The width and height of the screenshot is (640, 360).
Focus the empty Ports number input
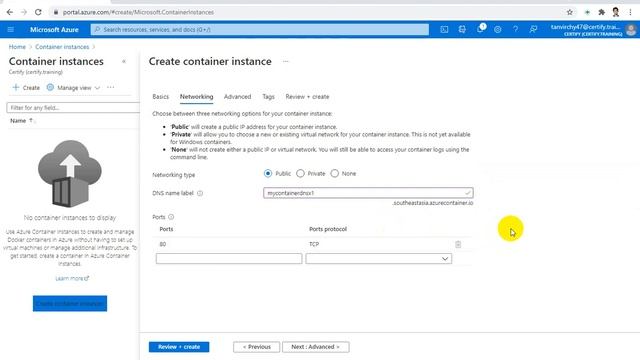point(229,259)
